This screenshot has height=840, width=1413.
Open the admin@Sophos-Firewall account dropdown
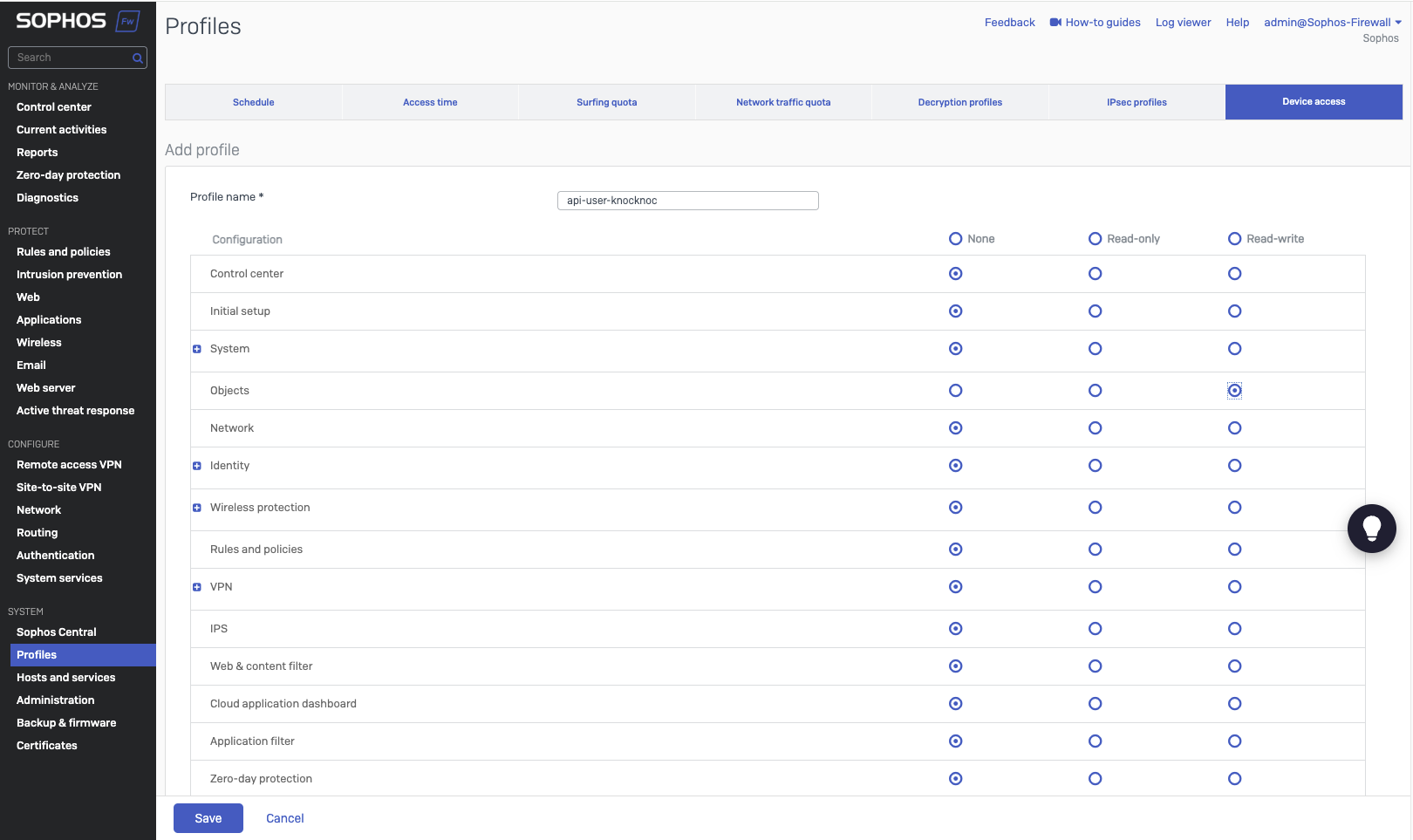[1333, 23]
